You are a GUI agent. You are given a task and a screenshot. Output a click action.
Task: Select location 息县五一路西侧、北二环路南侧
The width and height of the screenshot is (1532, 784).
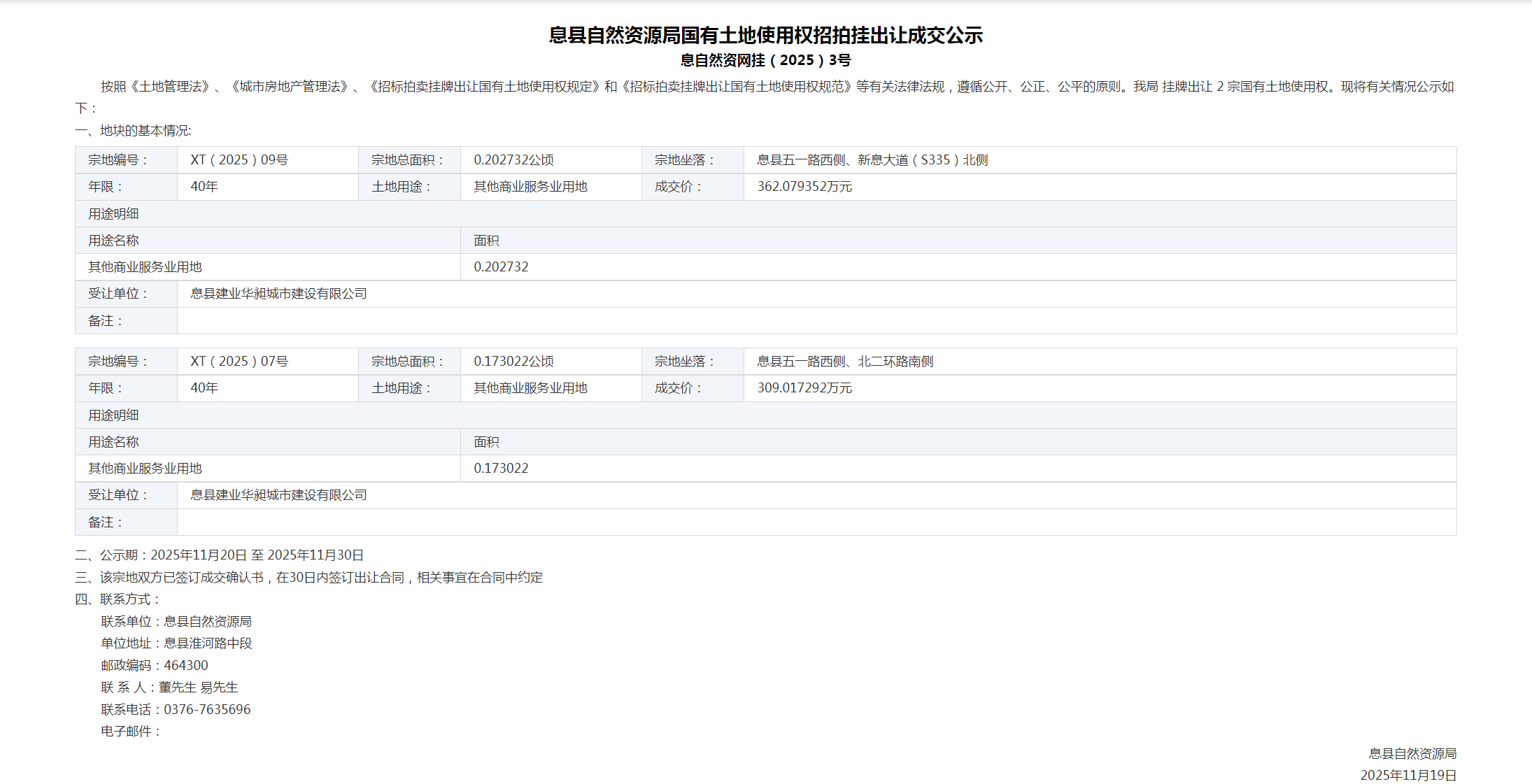click(845, 362)
